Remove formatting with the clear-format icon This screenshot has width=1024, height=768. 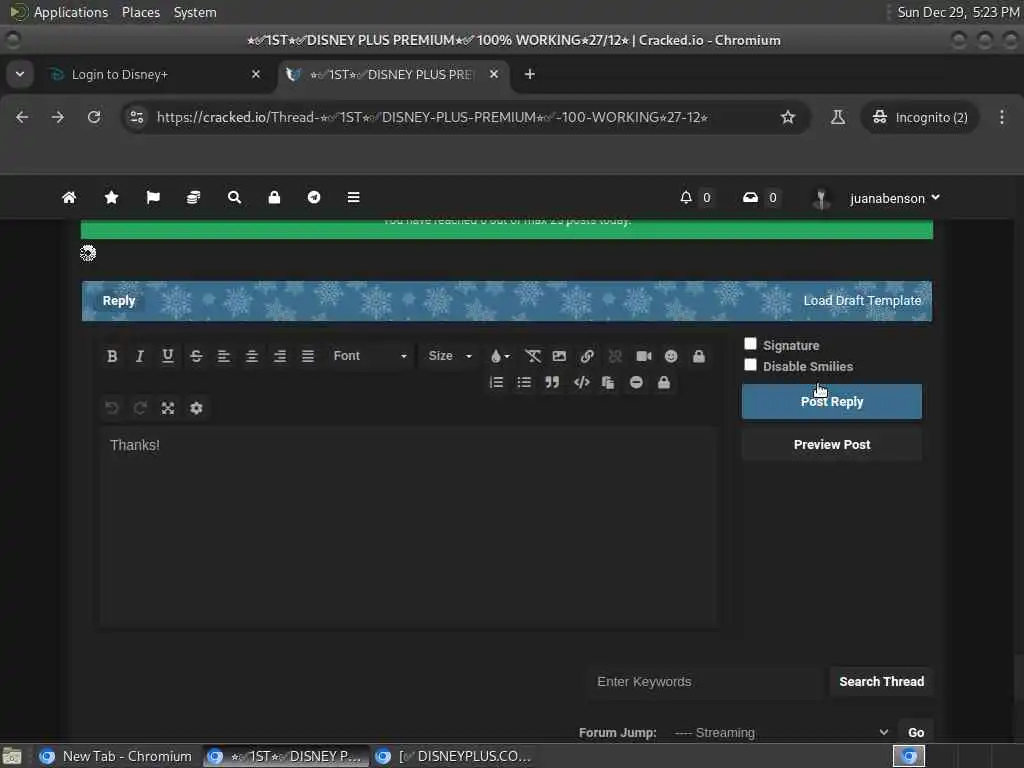coord(532,356)
